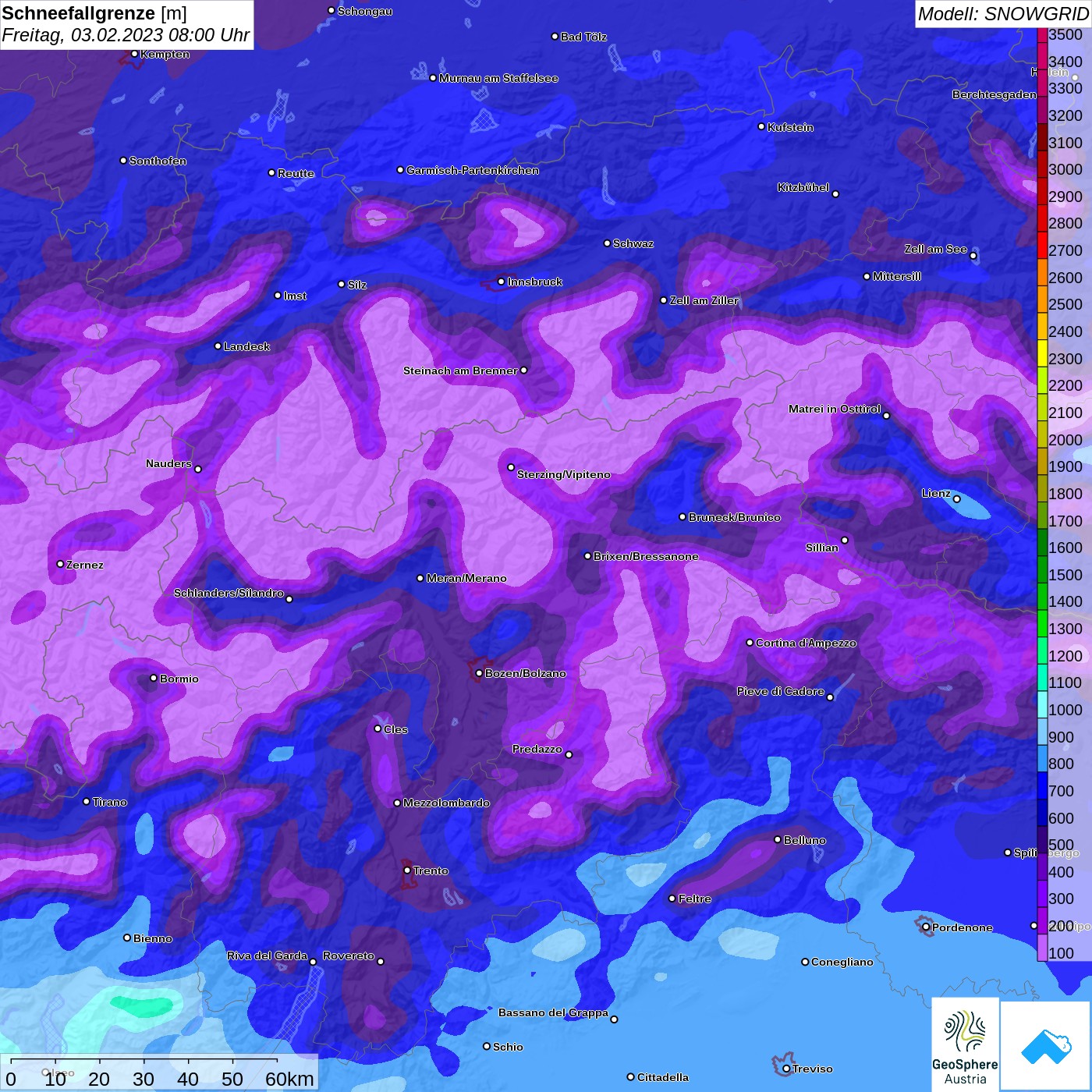
Task: Click the Pieve di Cadore label
Action: 781,691
